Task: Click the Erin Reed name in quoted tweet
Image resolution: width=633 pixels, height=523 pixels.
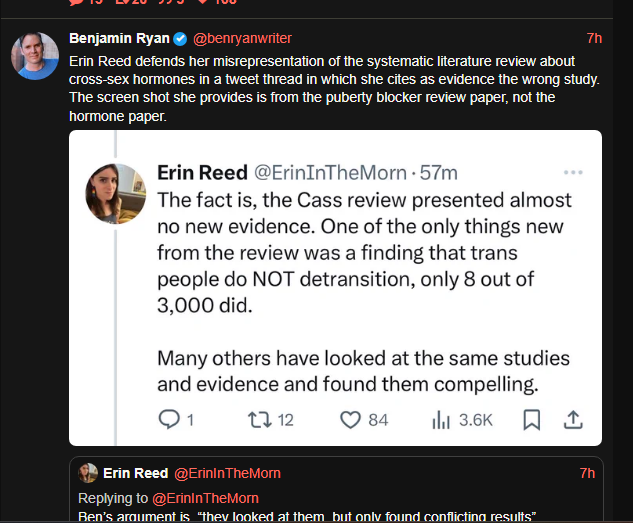Action: pyautogui.click(x=137, y=473)
